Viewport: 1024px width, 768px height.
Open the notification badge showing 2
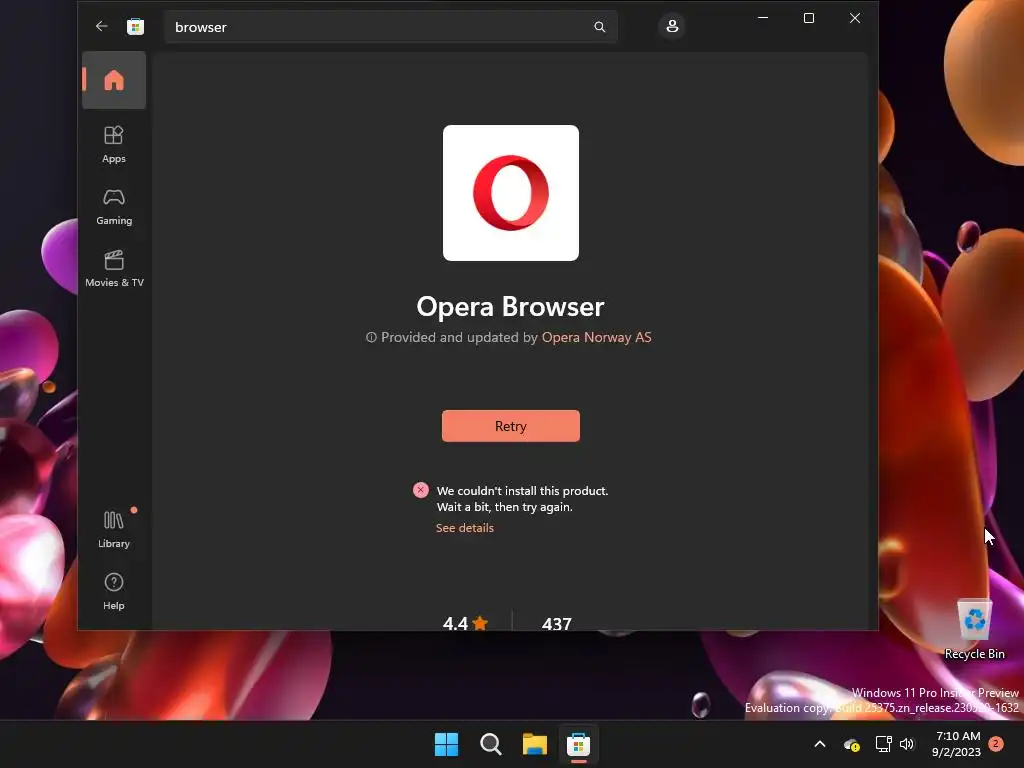[995, 743]
